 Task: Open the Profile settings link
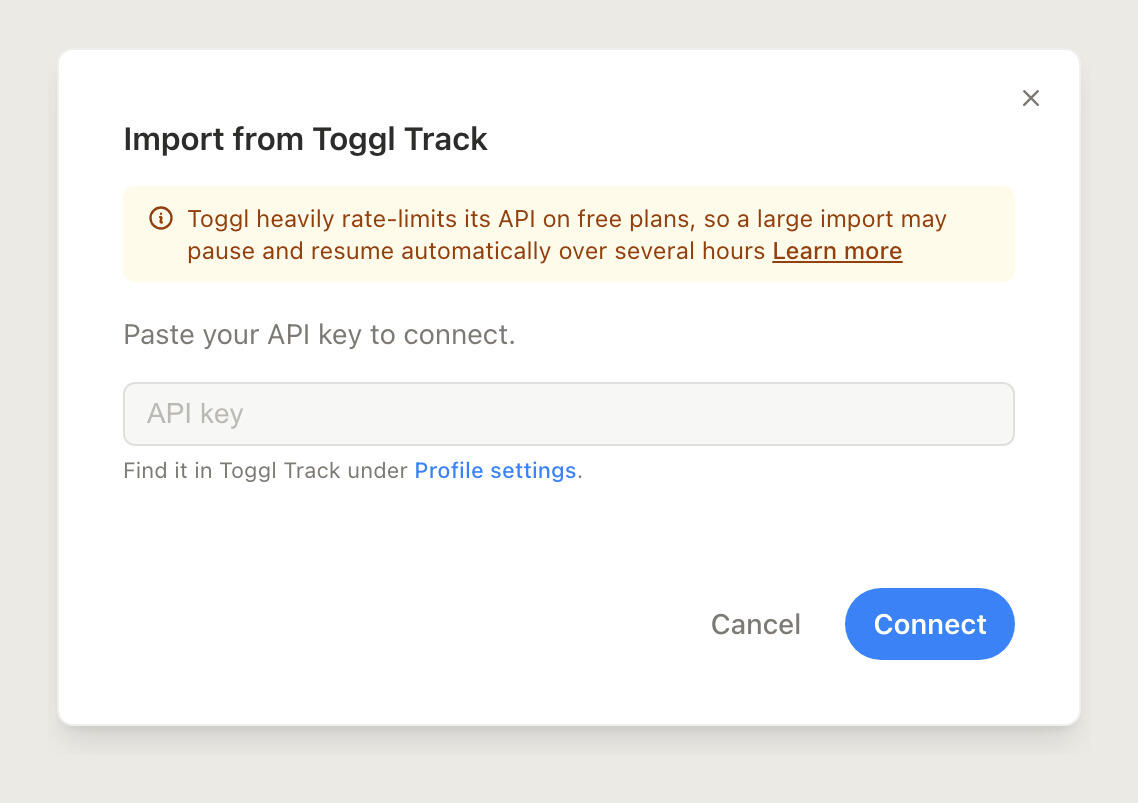click(x=495, y=470)
